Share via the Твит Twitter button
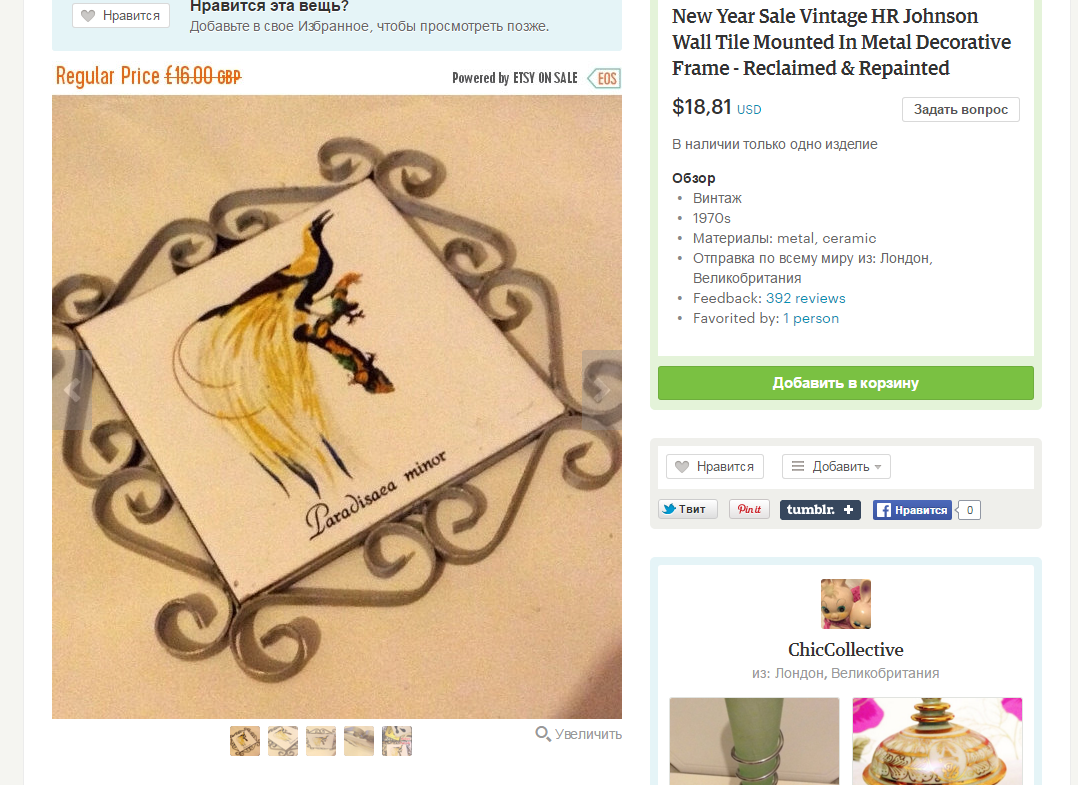This screenshot has width=1078, height=785. click(x=688, y=509)
